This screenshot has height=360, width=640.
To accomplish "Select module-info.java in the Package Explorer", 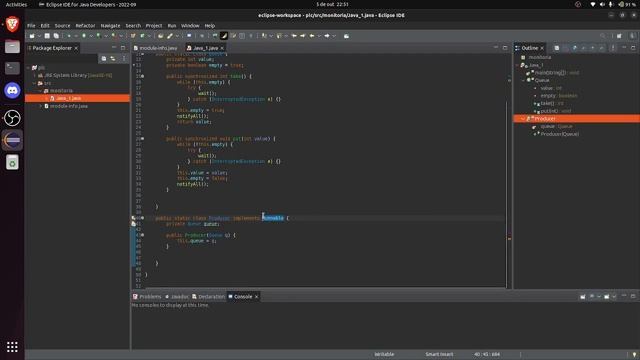I will (x=69, y=106).
